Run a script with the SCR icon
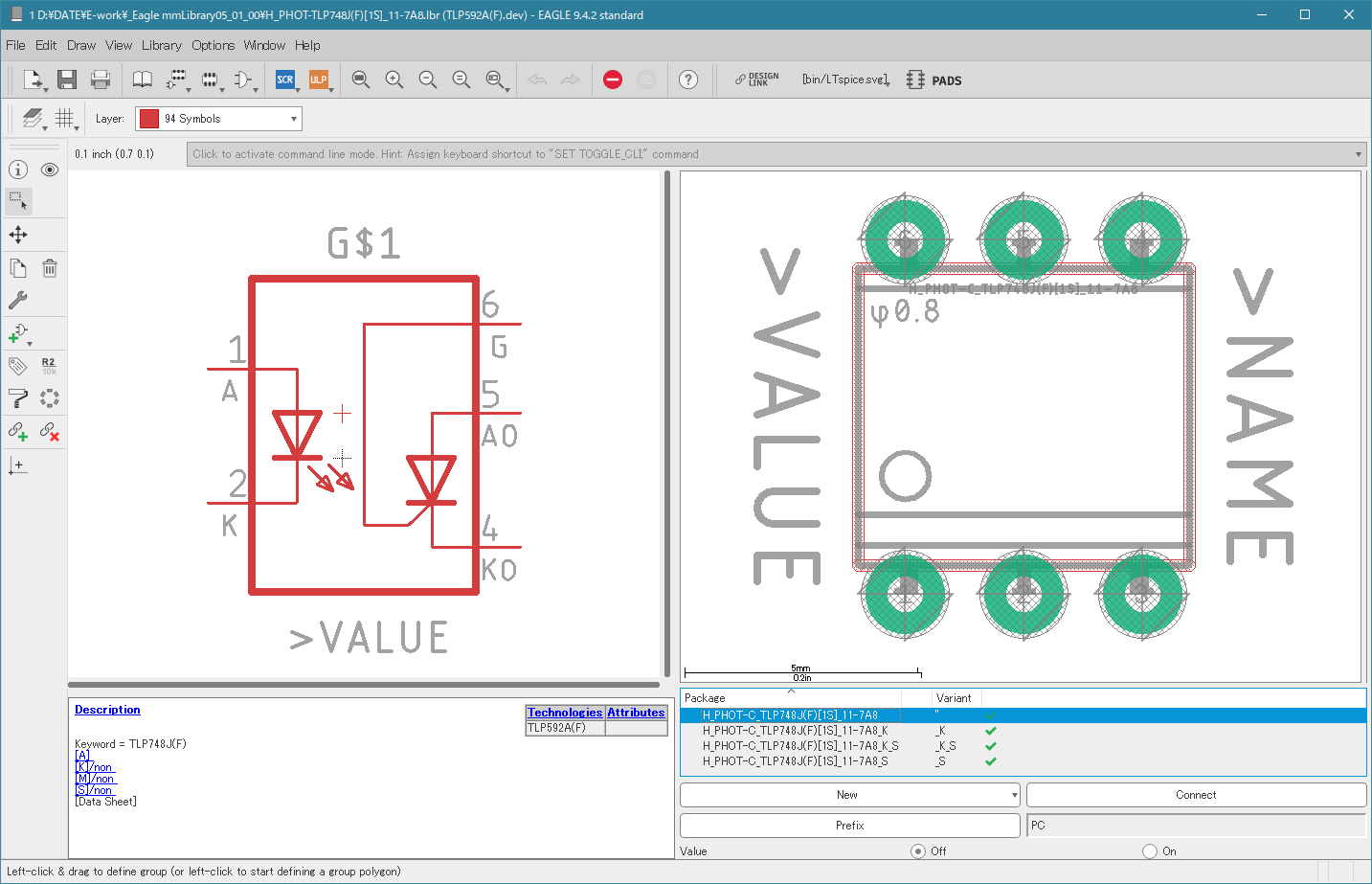1372x884 pixels. coord(285,79)
